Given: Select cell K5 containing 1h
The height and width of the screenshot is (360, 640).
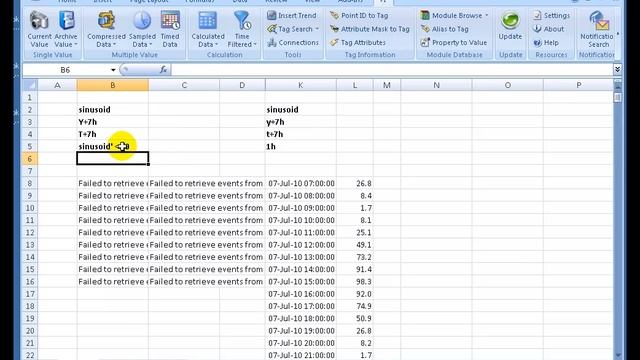Looking at the screenshot, I should coord(301,146).
